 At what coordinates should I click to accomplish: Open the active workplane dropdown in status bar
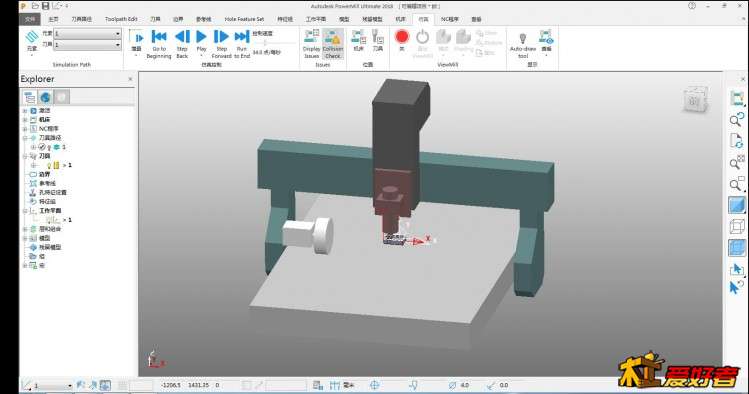(x=70, y=386)
